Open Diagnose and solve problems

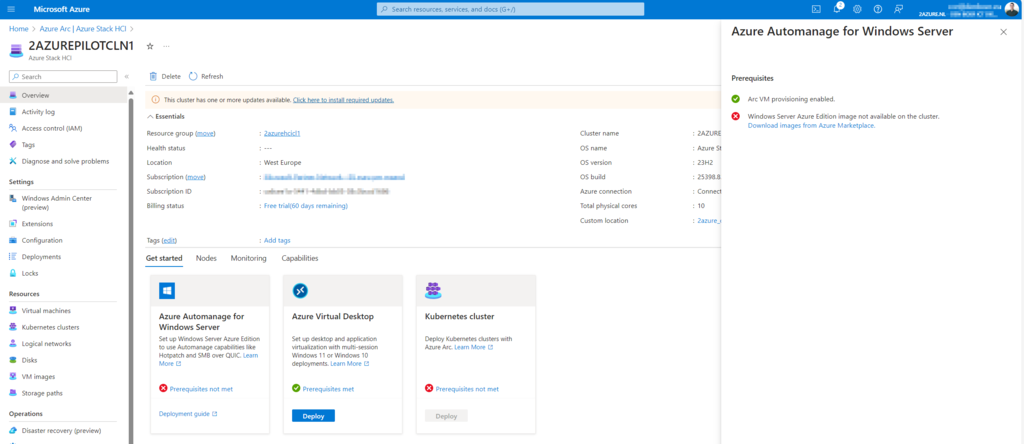[x=64, y=161]
